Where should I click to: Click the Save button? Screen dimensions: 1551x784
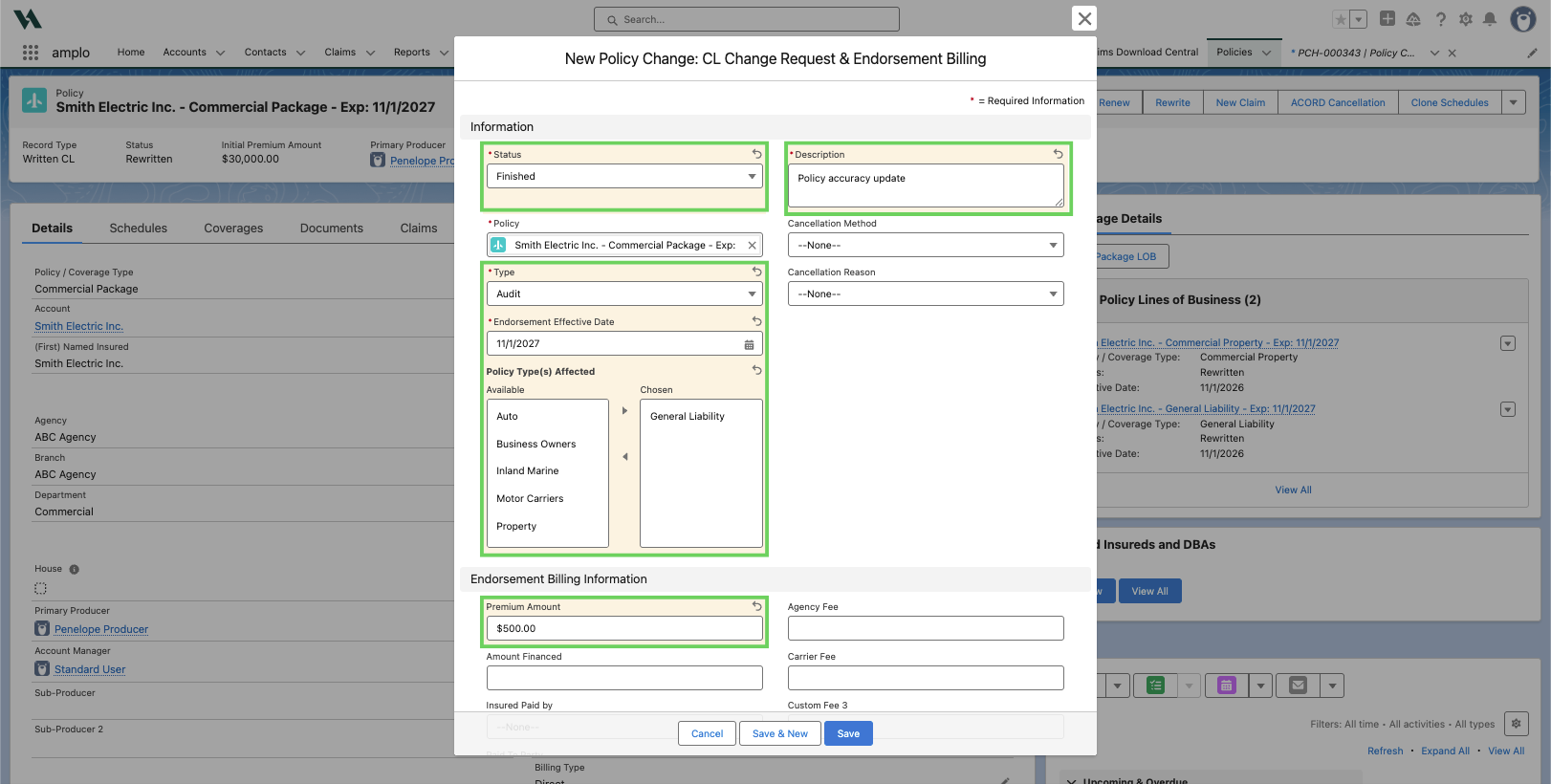[x=848, y=733]
